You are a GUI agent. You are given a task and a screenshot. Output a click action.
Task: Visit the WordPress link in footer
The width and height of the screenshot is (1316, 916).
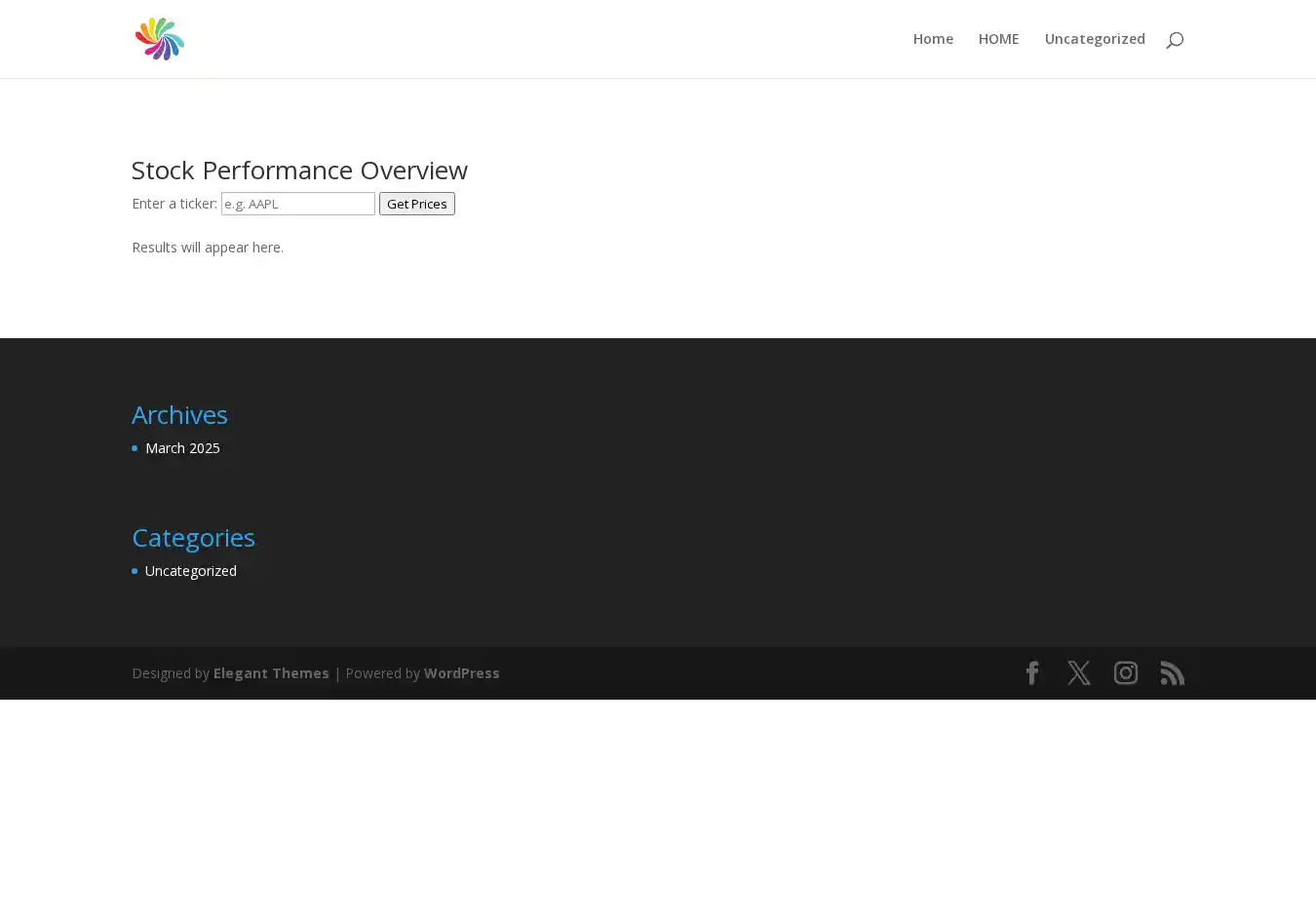point(461,673)
